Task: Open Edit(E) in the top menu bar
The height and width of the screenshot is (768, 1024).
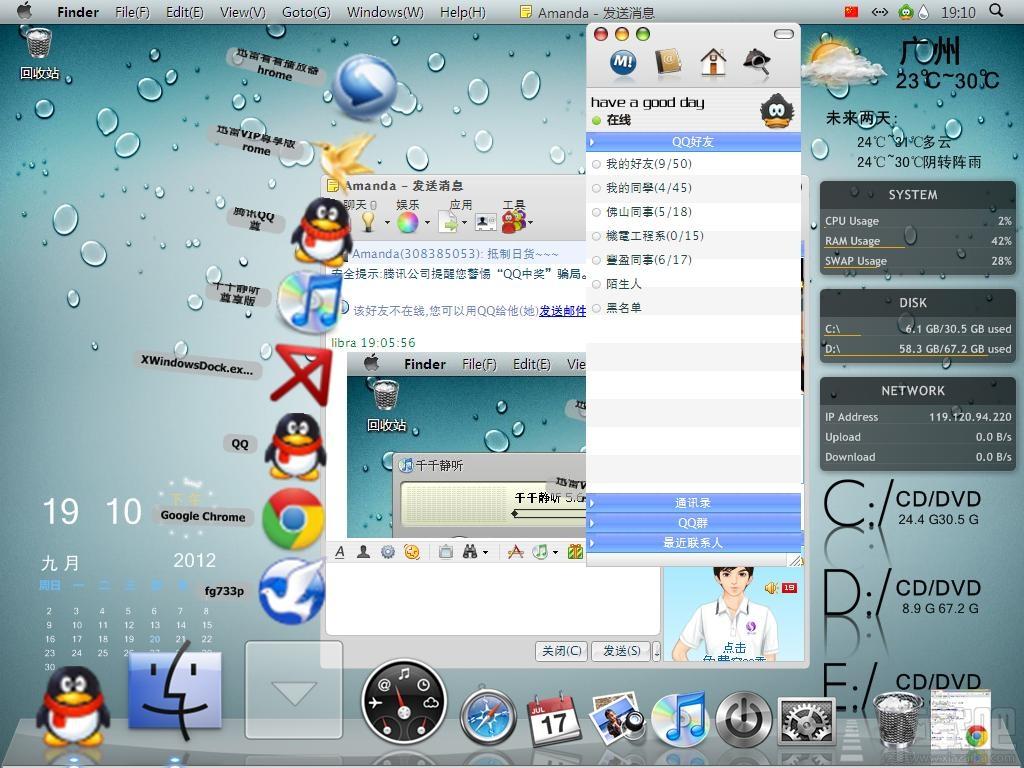Action: click(185, 12)
